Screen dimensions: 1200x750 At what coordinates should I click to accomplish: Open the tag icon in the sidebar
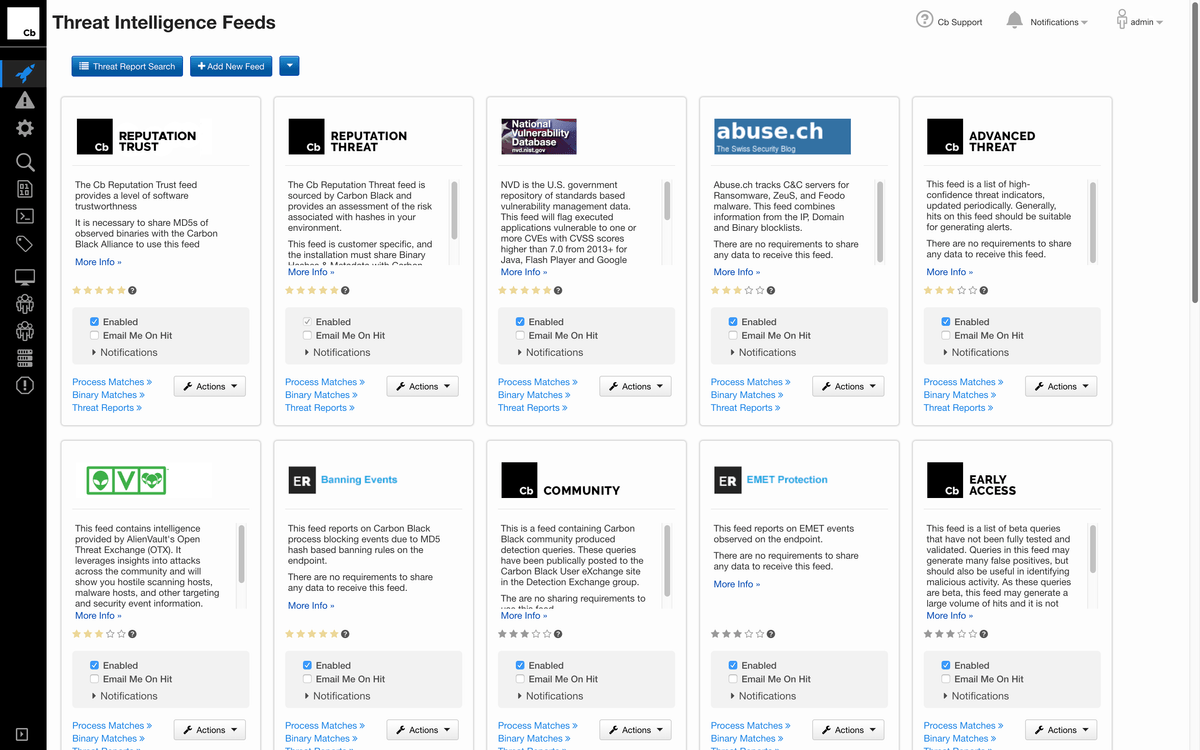point(25,244)
